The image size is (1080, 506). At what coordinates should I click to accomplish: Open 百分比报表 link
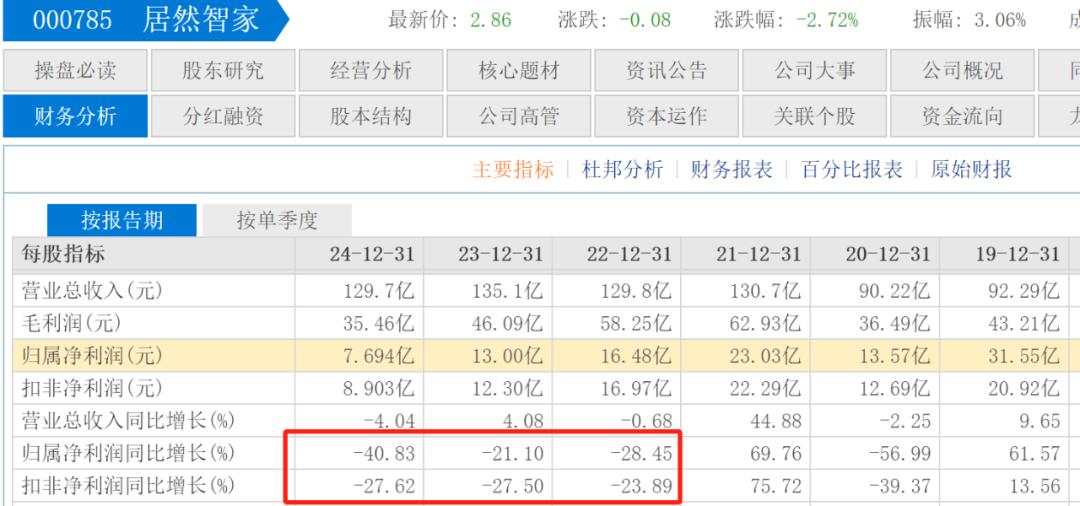pos(852,169)
